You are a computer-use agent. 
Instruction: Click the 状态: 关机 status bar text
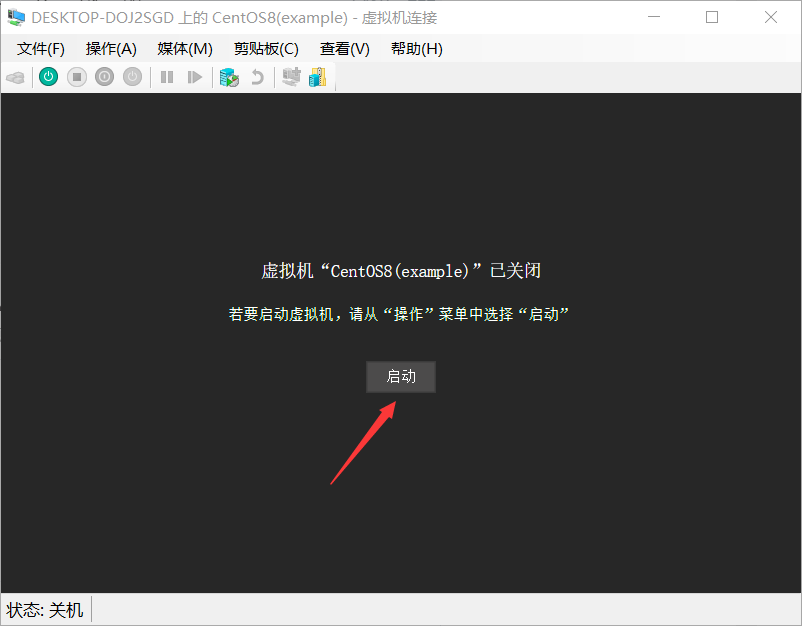[x=44, y=610]
